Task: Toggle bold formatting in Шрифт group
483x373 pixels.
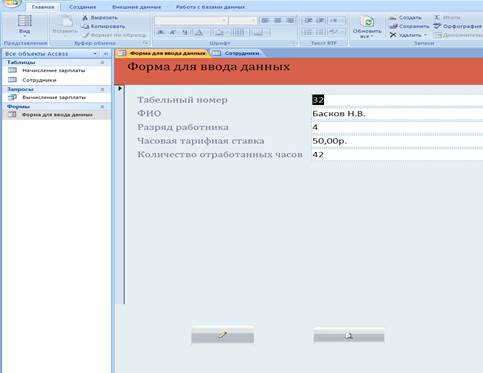Action: click(161, 33)
